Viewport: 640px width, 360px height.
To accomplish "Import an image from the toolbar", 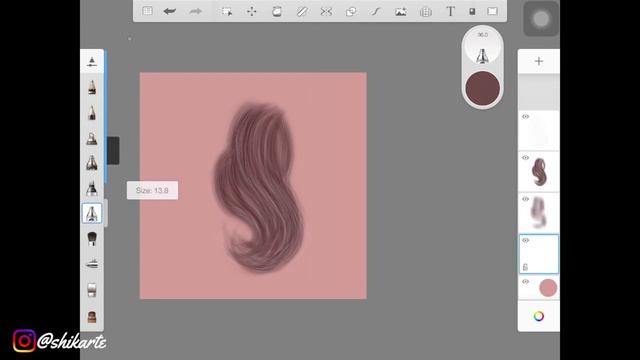I will [401, 11].
